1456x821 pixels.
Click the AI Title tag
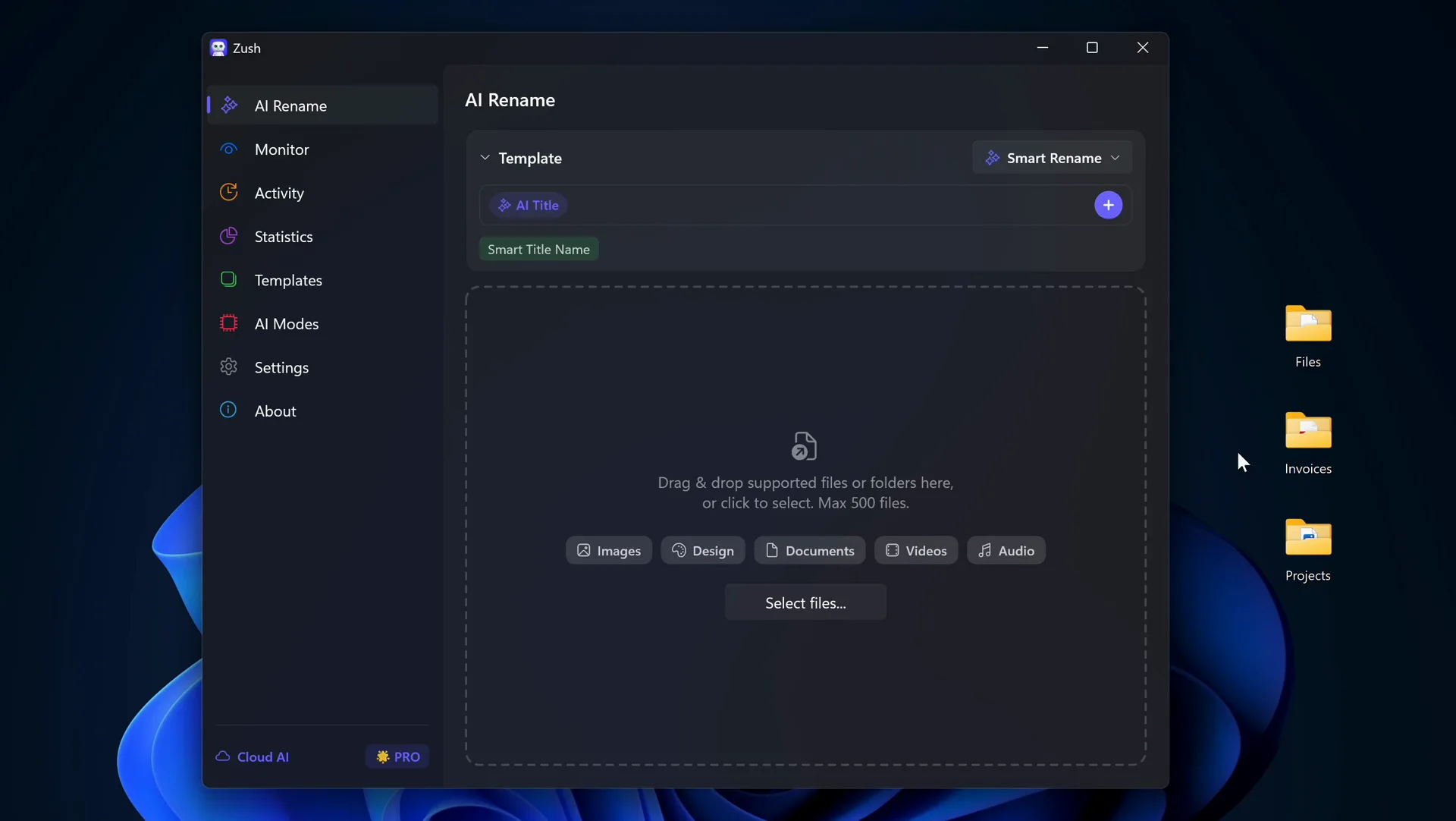coord(529,205)
